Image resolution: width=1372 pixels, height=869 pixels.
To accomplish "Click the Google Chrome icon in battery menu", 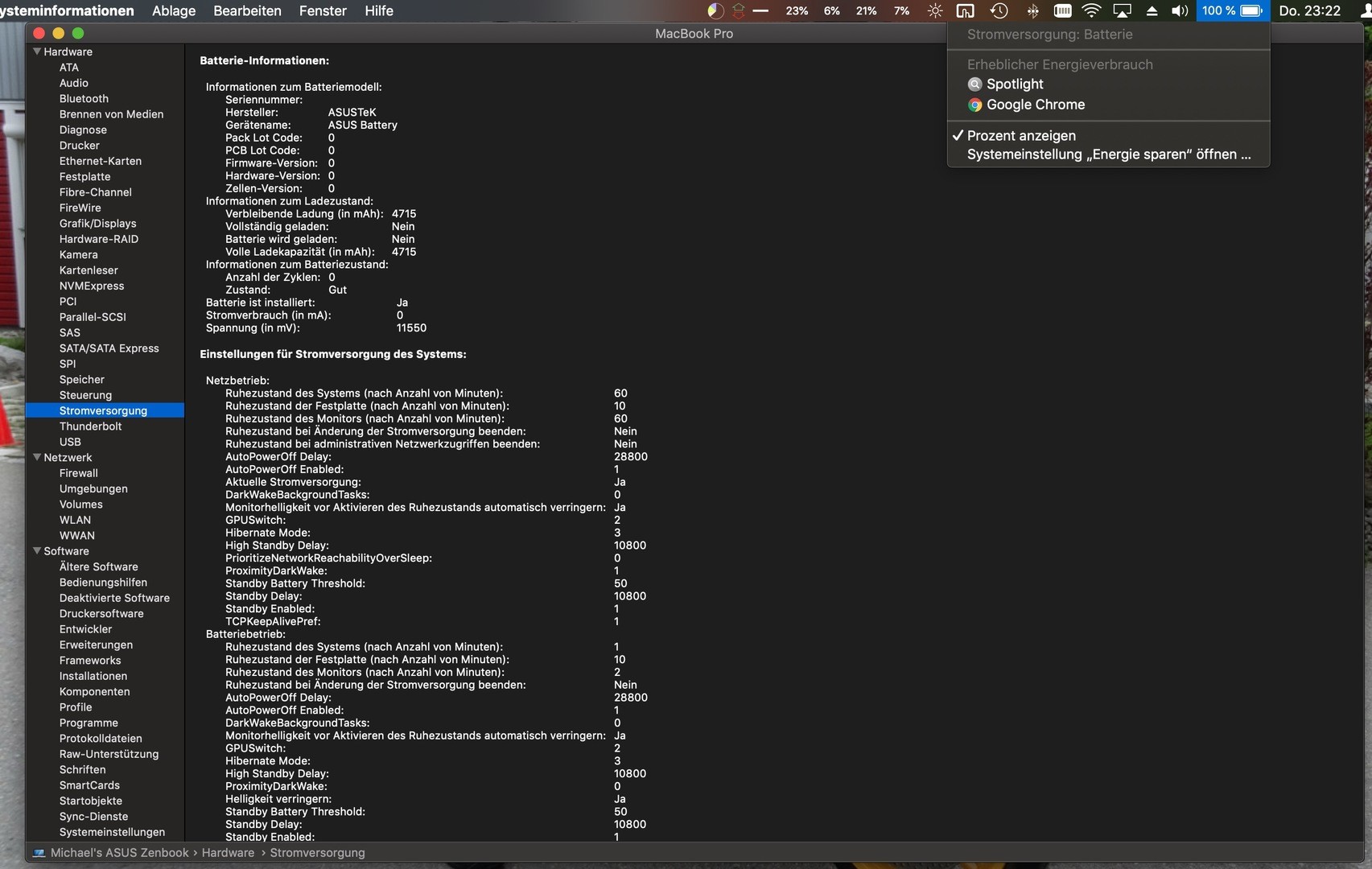I will (974, 105).
